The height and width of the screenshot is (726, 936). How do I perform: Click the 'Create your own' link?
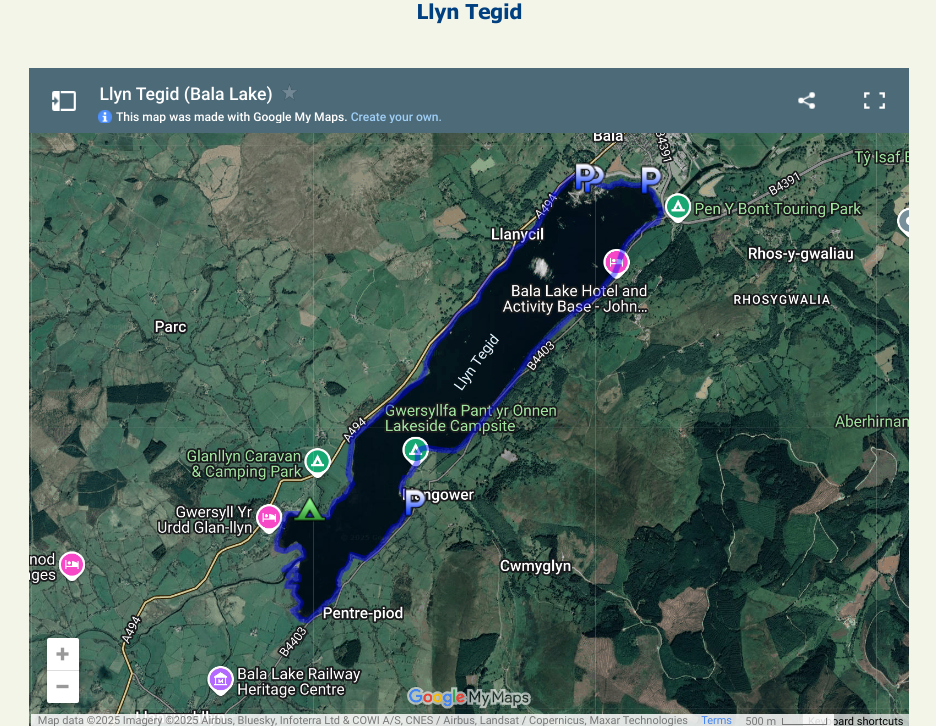click(395, 117)
